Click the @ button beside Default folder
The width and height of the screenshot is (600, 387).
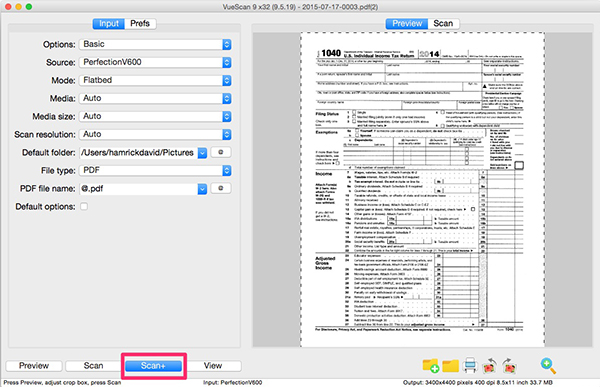(220, 152)
